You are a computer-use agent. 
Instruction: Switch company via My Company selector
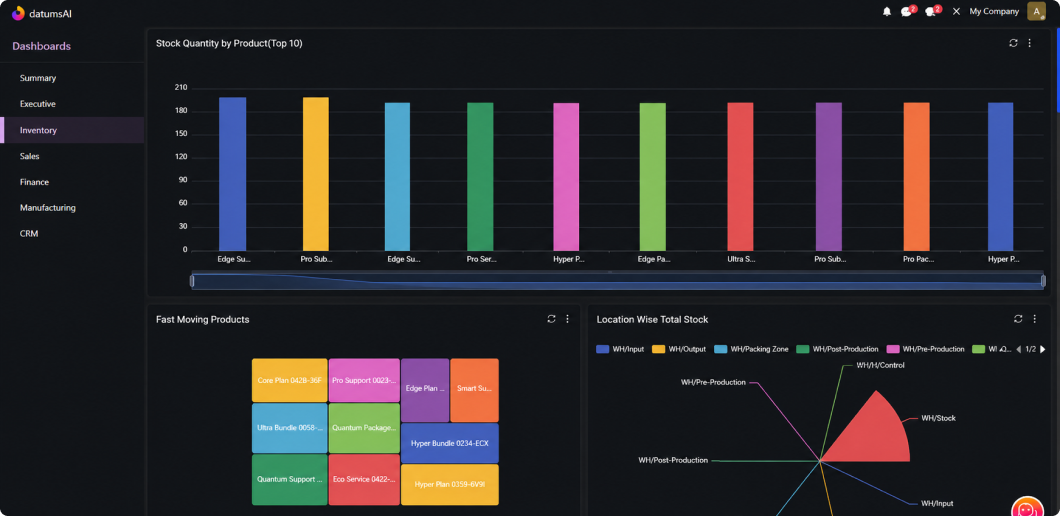pos(994,11)
